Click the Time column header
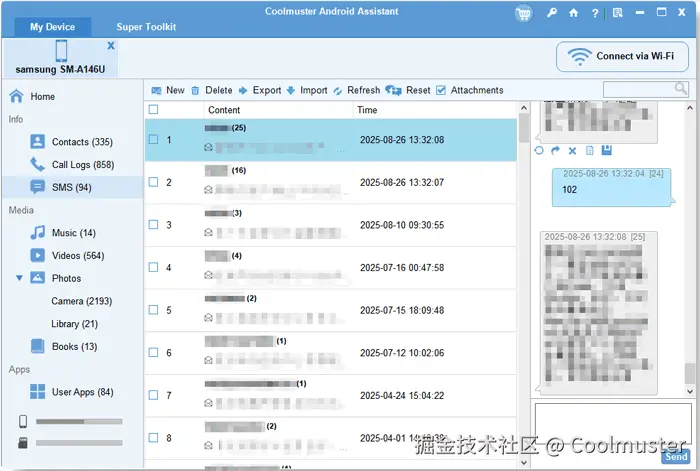Viewport: 700px width, 471px height. pos(367,110)
